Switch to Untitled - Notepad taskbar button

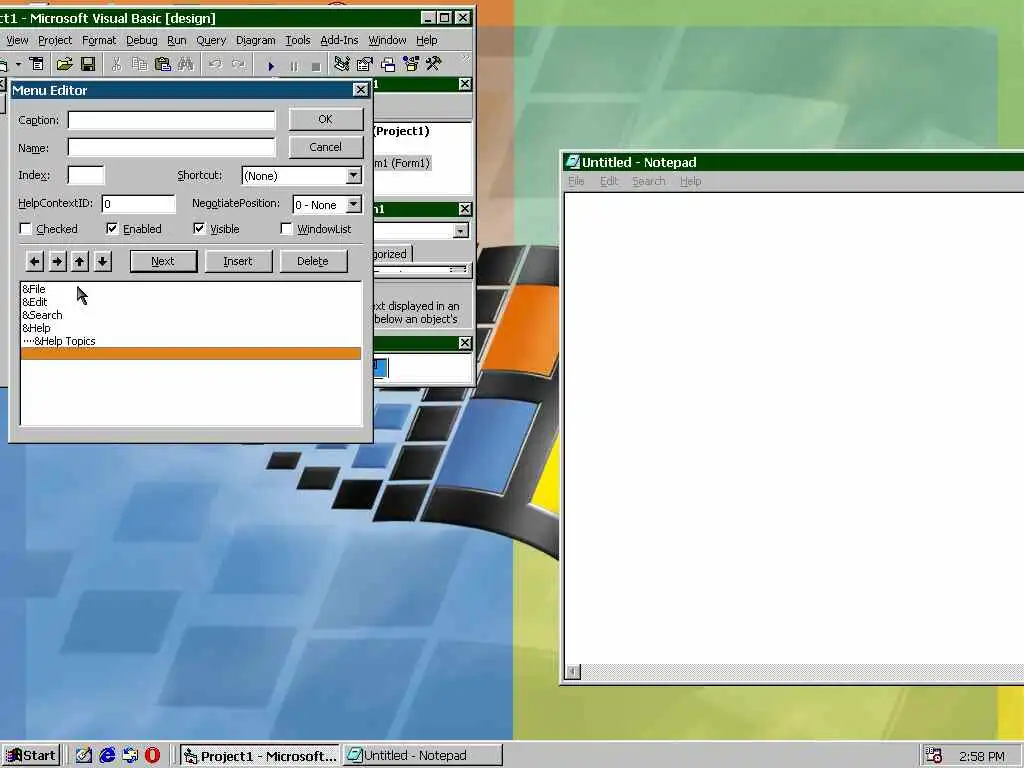point(423,756)
